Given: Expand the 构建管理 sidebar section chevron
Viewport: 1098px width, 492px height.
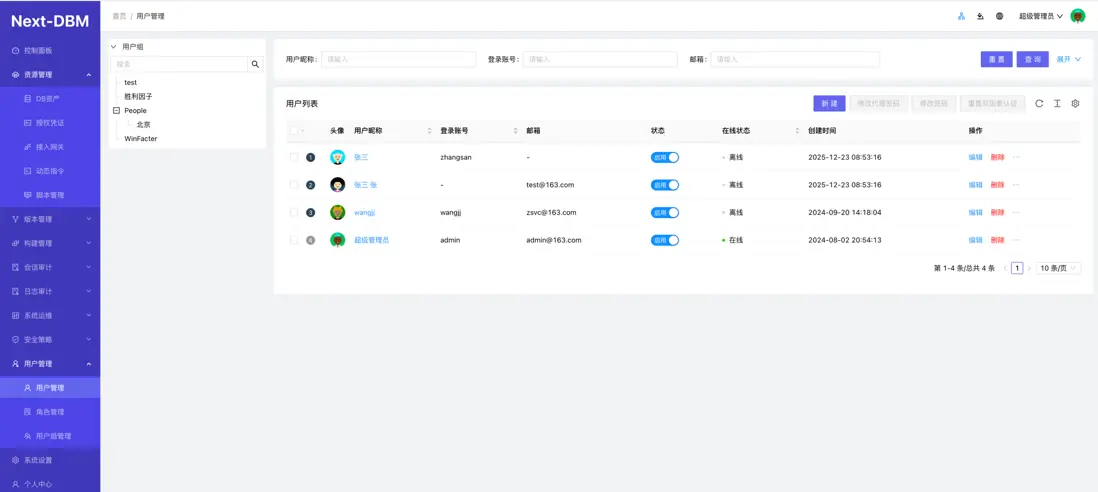Looking at the screenshot, I should (x=89, y=243).
